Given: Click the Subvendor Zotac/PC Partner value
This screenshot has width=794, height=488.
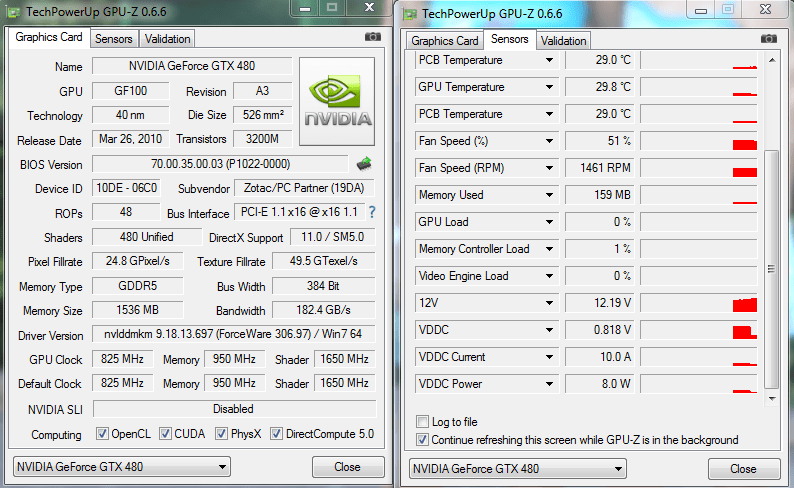Looking at the screenshot, I should (304, 188).
